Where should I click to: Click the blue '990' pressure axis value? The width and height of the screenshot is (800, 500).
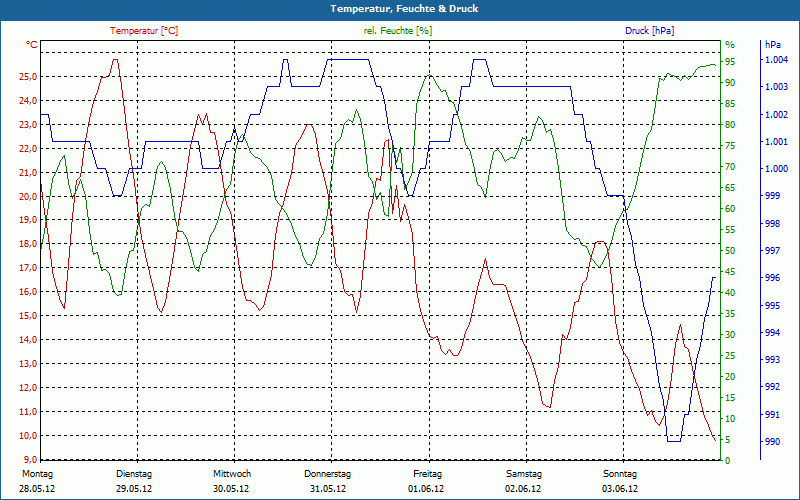[x=772, y=442]
